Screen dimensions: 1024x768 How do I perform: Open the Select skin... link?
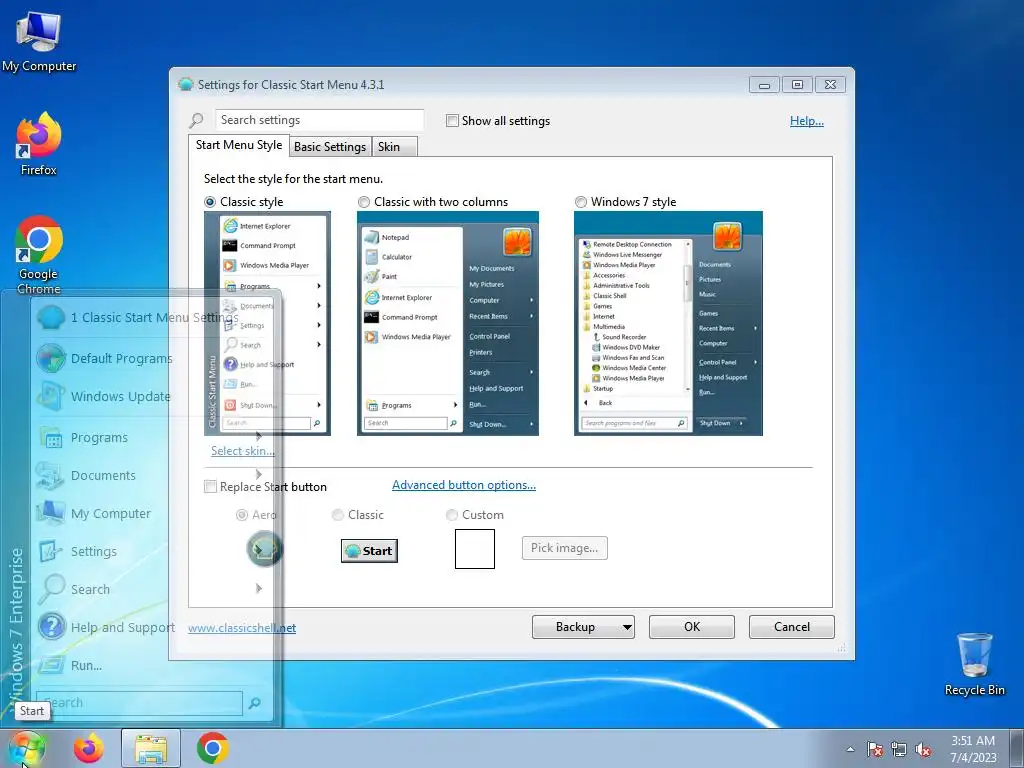pyautogui.click(x=242, y=451)
